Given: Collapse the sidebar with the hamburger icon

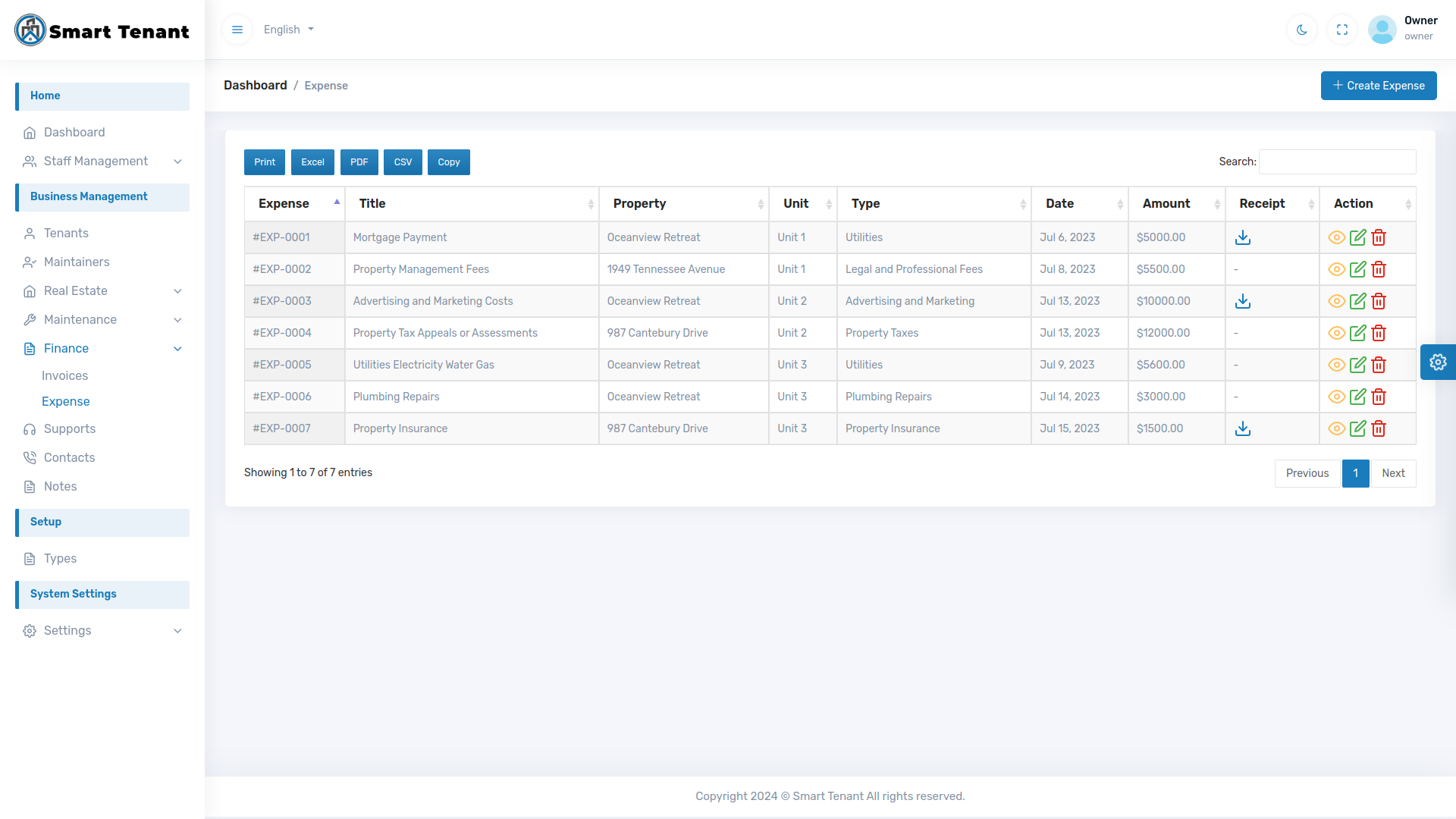Looking at the screenshot, I should tap(237, 30).
